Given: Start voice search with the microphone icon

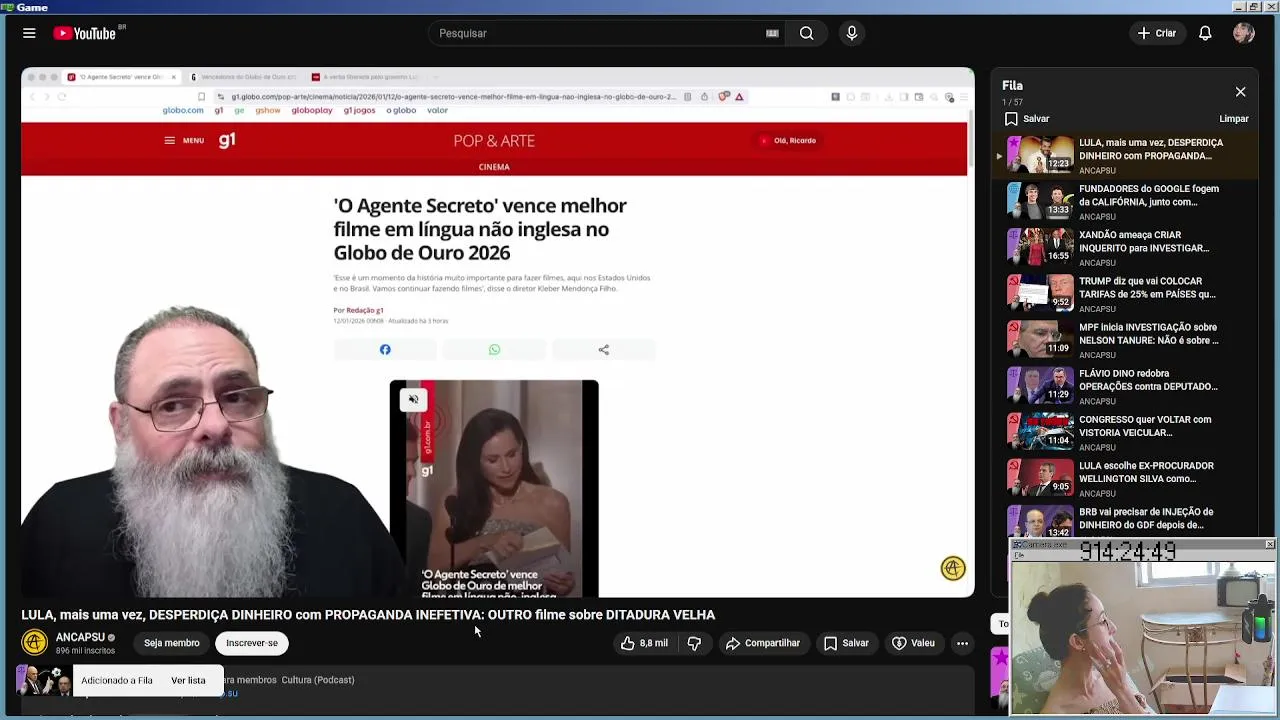Looking at the screenshot, I should [852, 33].
